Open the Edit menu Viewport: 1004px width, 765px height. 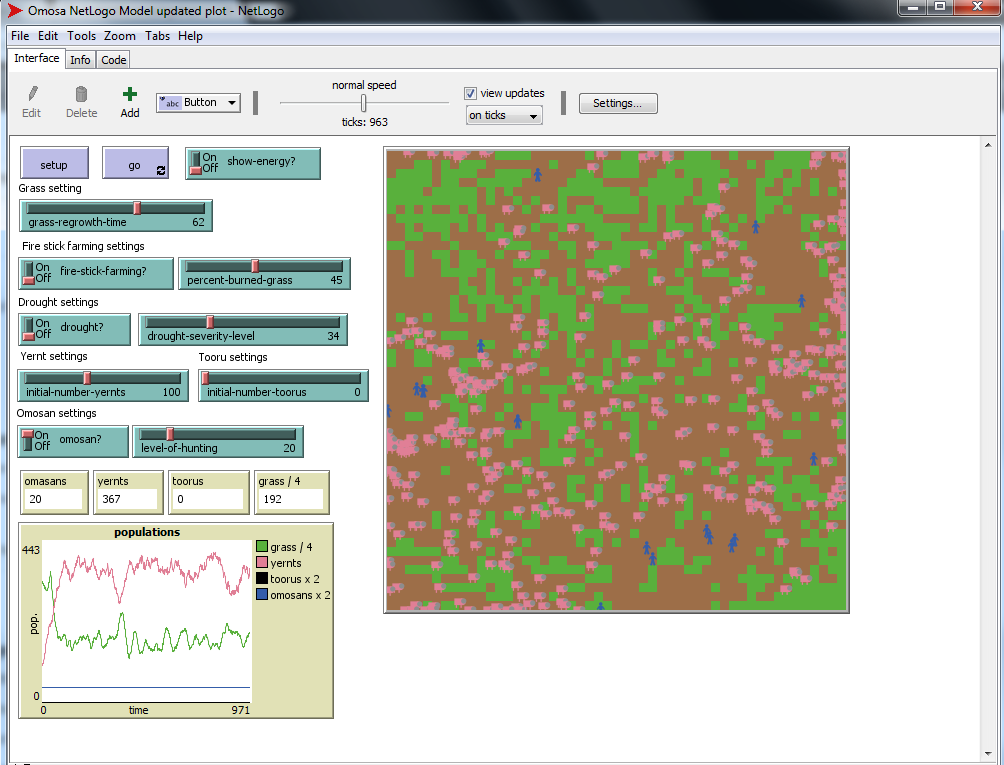click(x=47, y=36)
